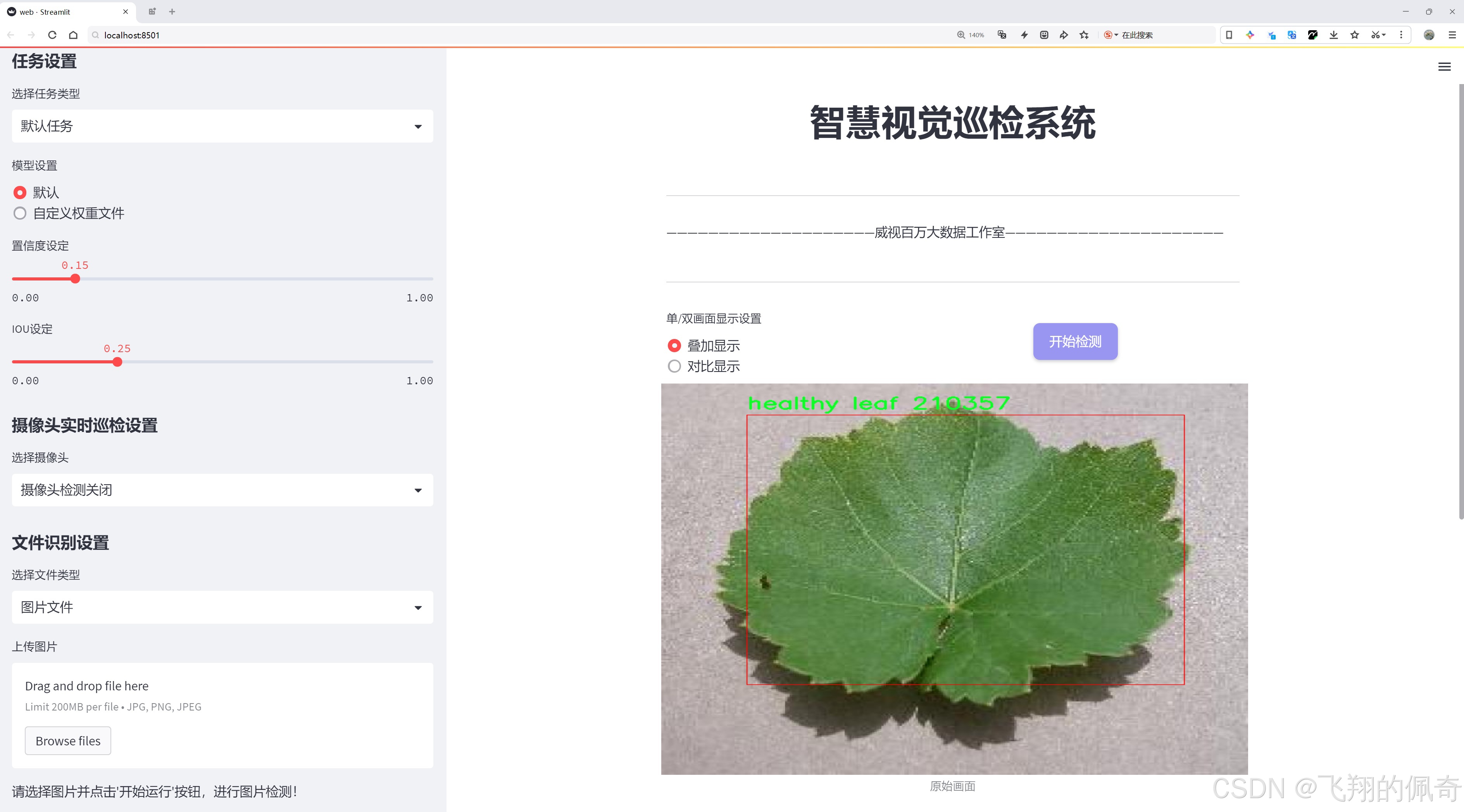The height and width of the screenshot is (812, 1464).
Task: Click the IOU设定 label
Action: click(32, 329)
